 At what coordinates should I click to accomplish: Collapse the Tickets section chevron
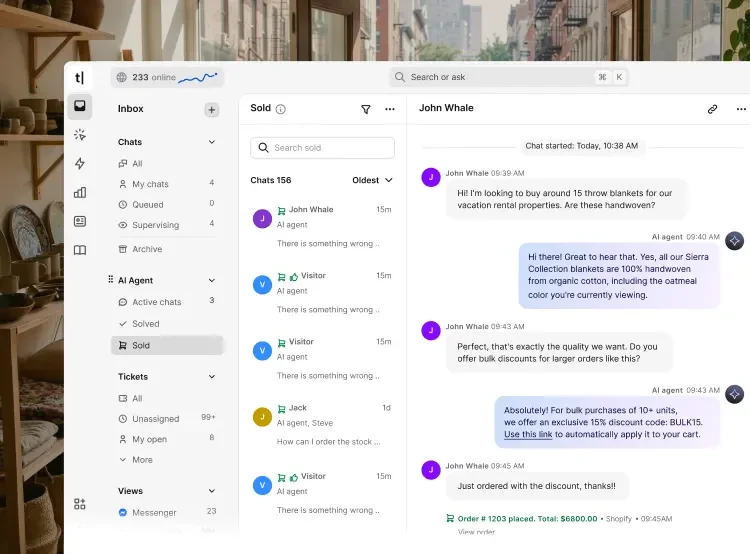[211, 377]
